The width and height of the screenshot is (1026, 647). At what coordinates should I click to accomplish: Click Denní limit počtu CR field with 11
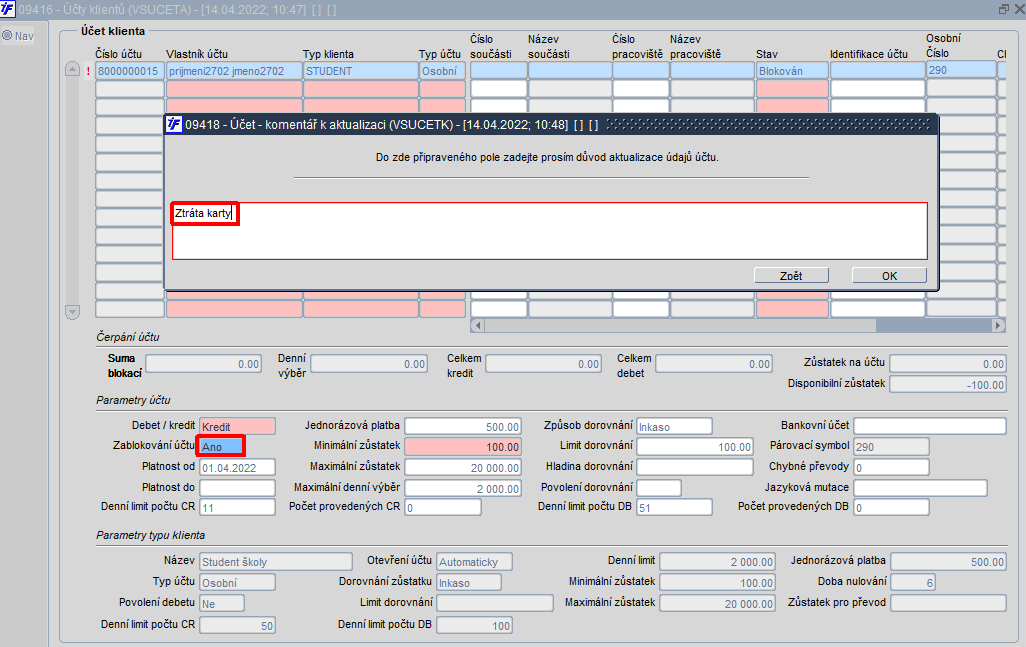(x=238, y=508)
